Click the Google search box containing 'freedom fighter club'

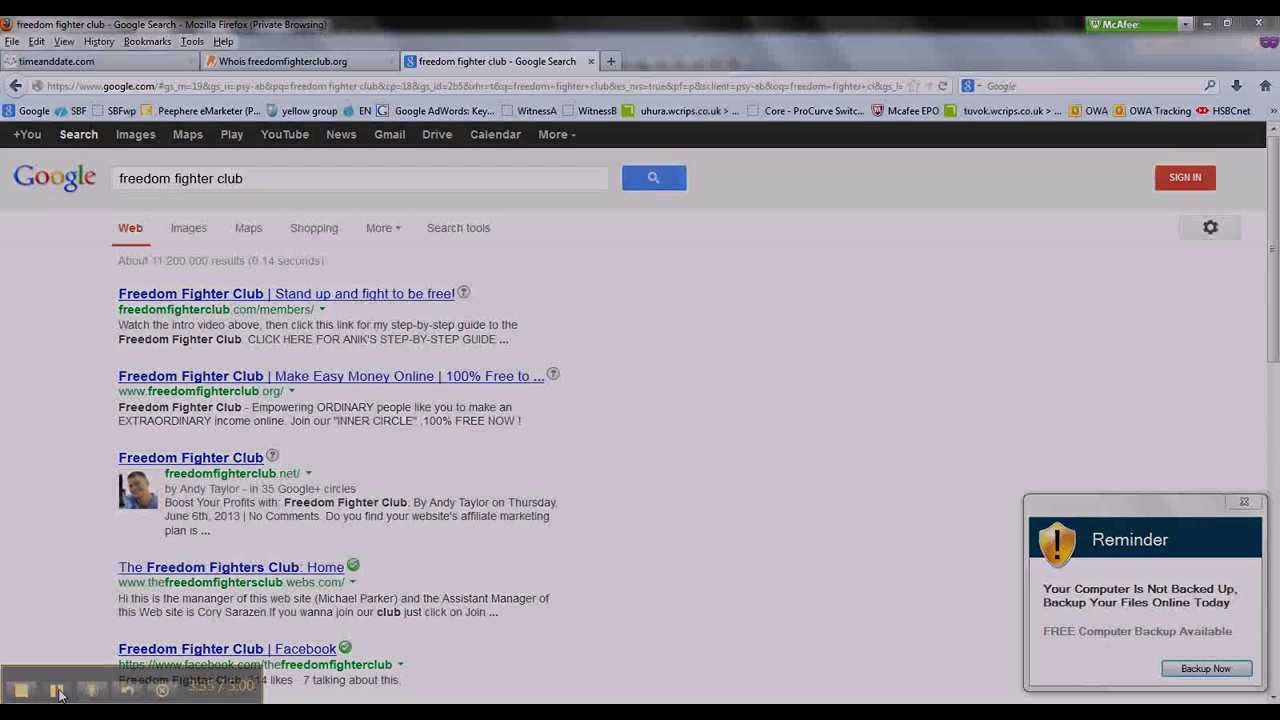click(x=360, y=178)
